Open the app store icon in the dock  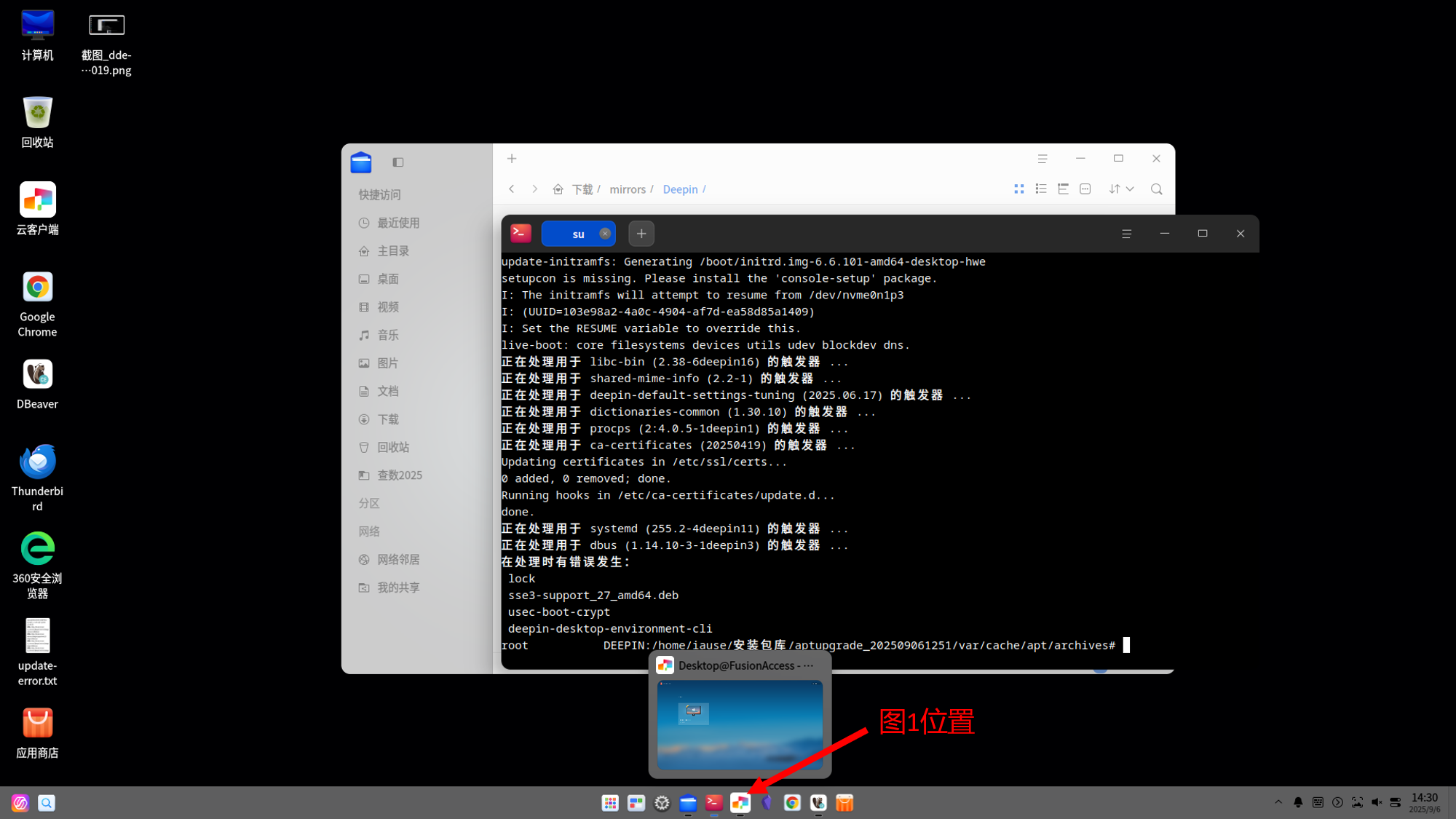(844, 803)
